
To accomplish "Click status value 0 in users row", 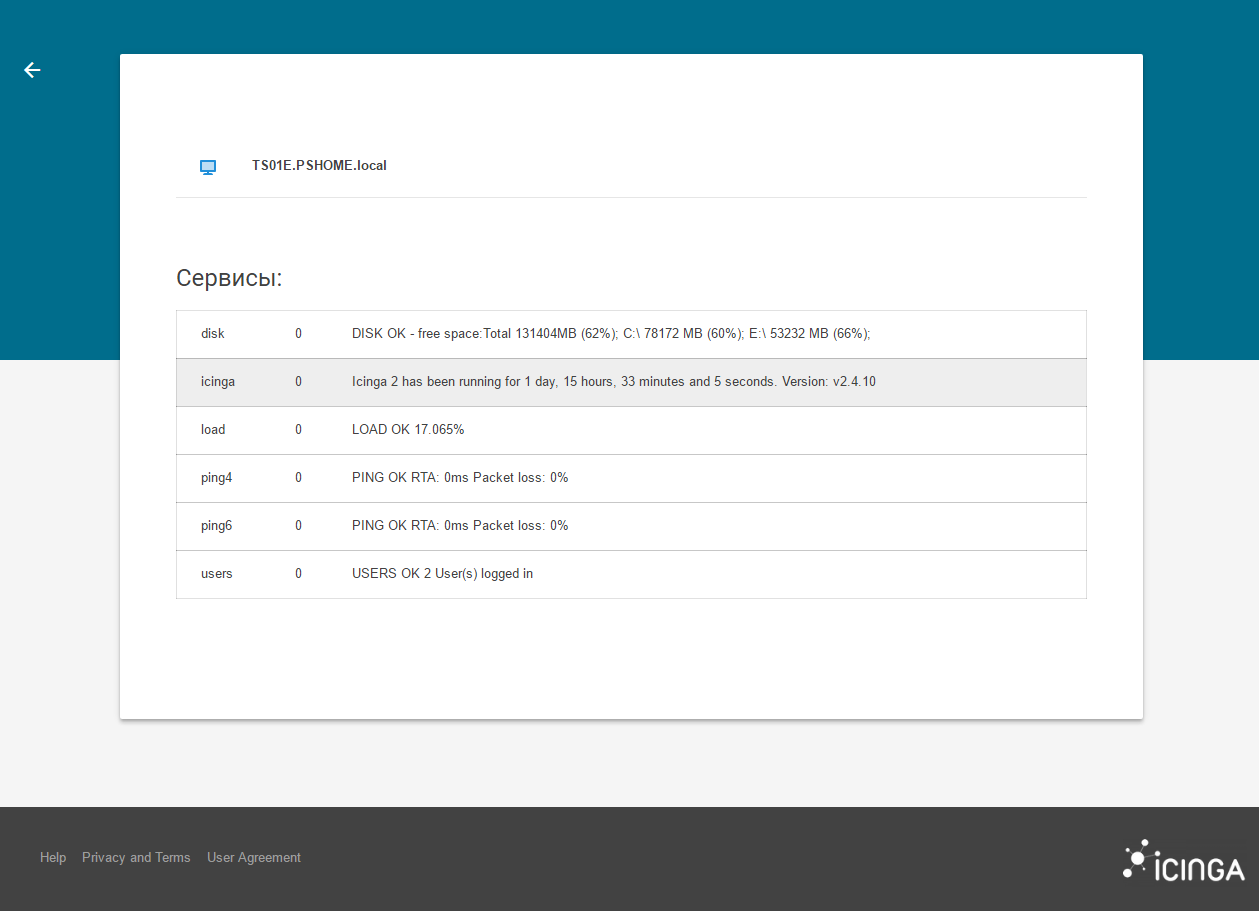I will pyautogui.click(x=298, y=574).
